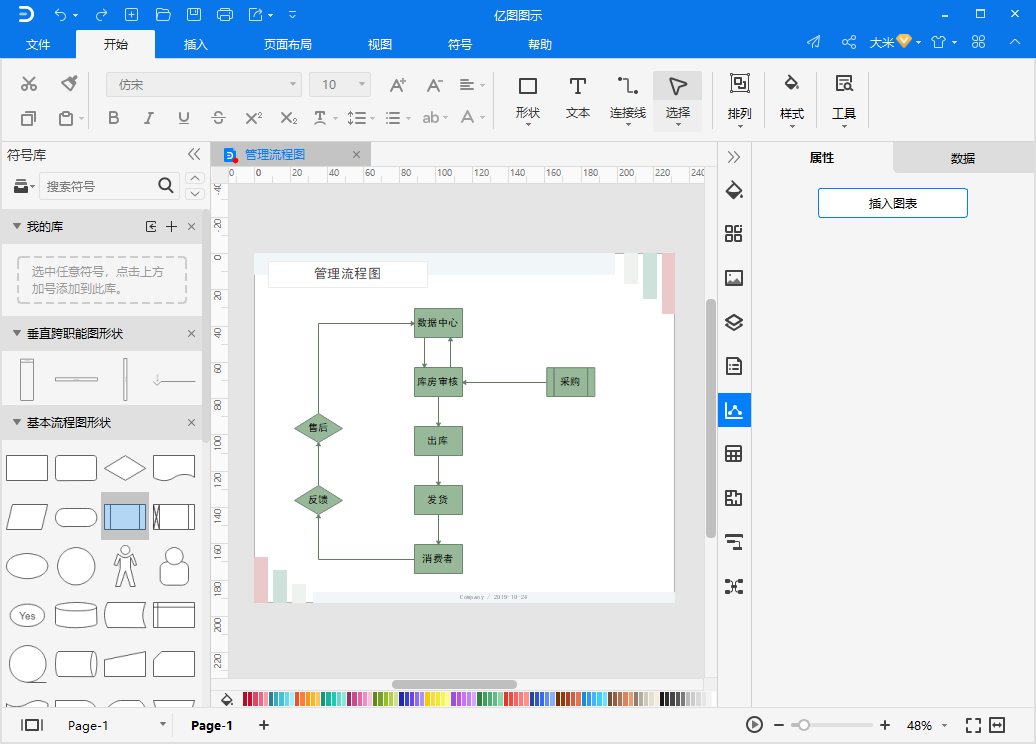The width and height of the screenshot is (1036, 744).
Task: Open the Gantt/outline panel icon
Action: point(734,542)
